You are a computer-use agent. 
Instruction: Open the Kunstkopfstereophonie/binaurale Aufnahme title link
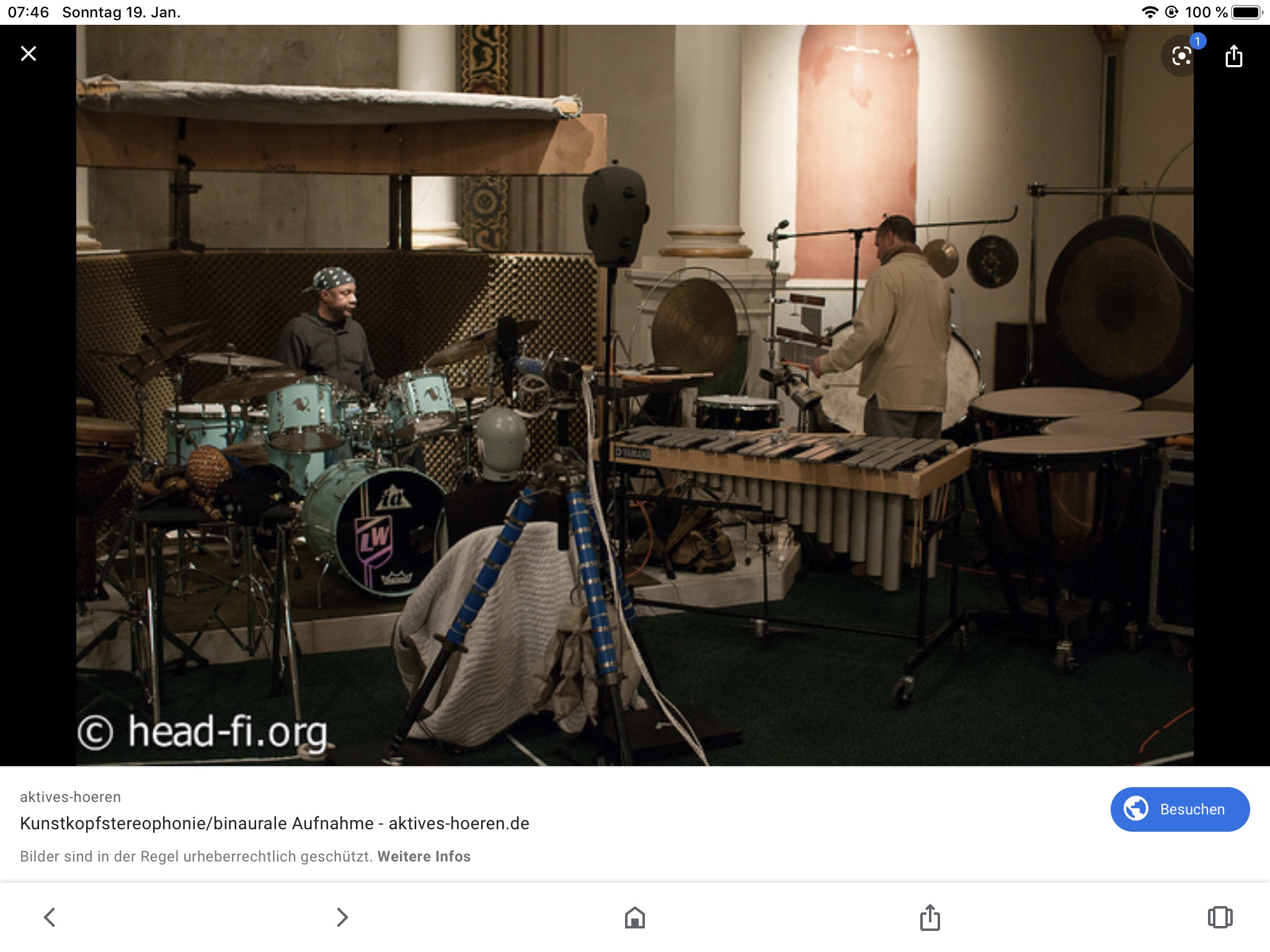tap(275, 824)
